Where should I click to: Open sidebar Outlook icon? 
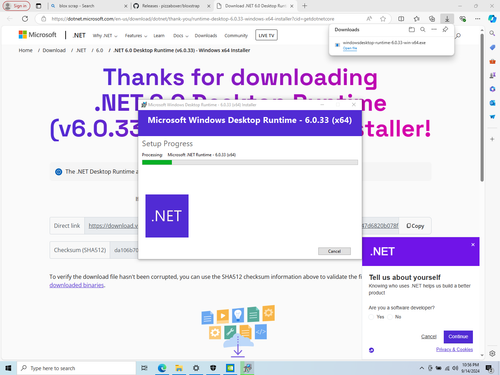(x=492, y=103)
